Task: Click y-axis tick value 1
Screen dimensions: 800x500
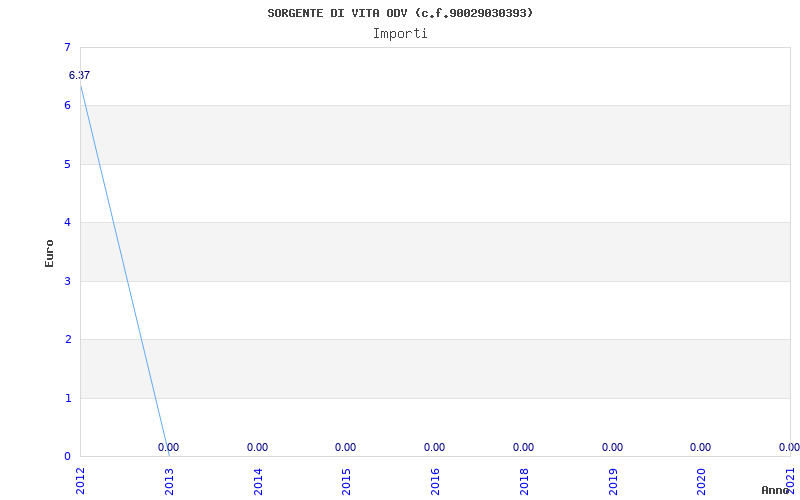Action: (x=67, y=398)
